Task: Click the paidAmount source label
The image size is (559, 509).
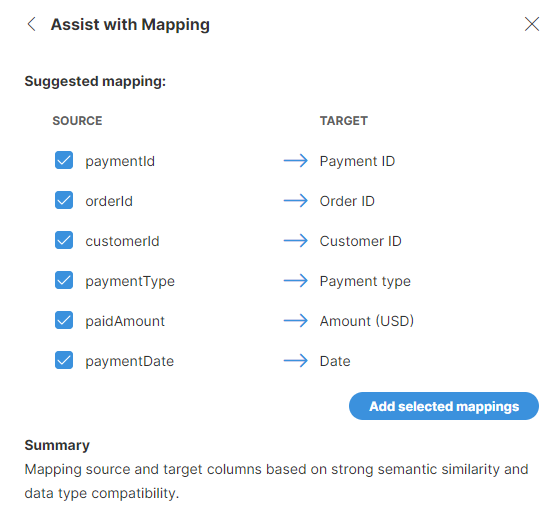Action: click(125, 321)
